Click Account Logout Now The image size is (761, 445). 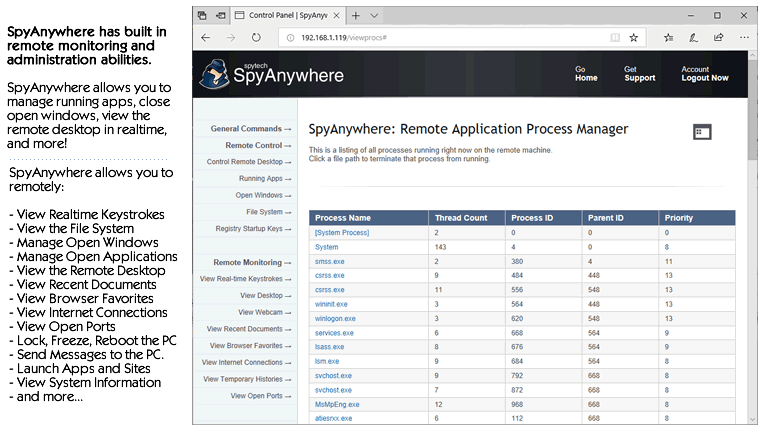tap(705, 74)
